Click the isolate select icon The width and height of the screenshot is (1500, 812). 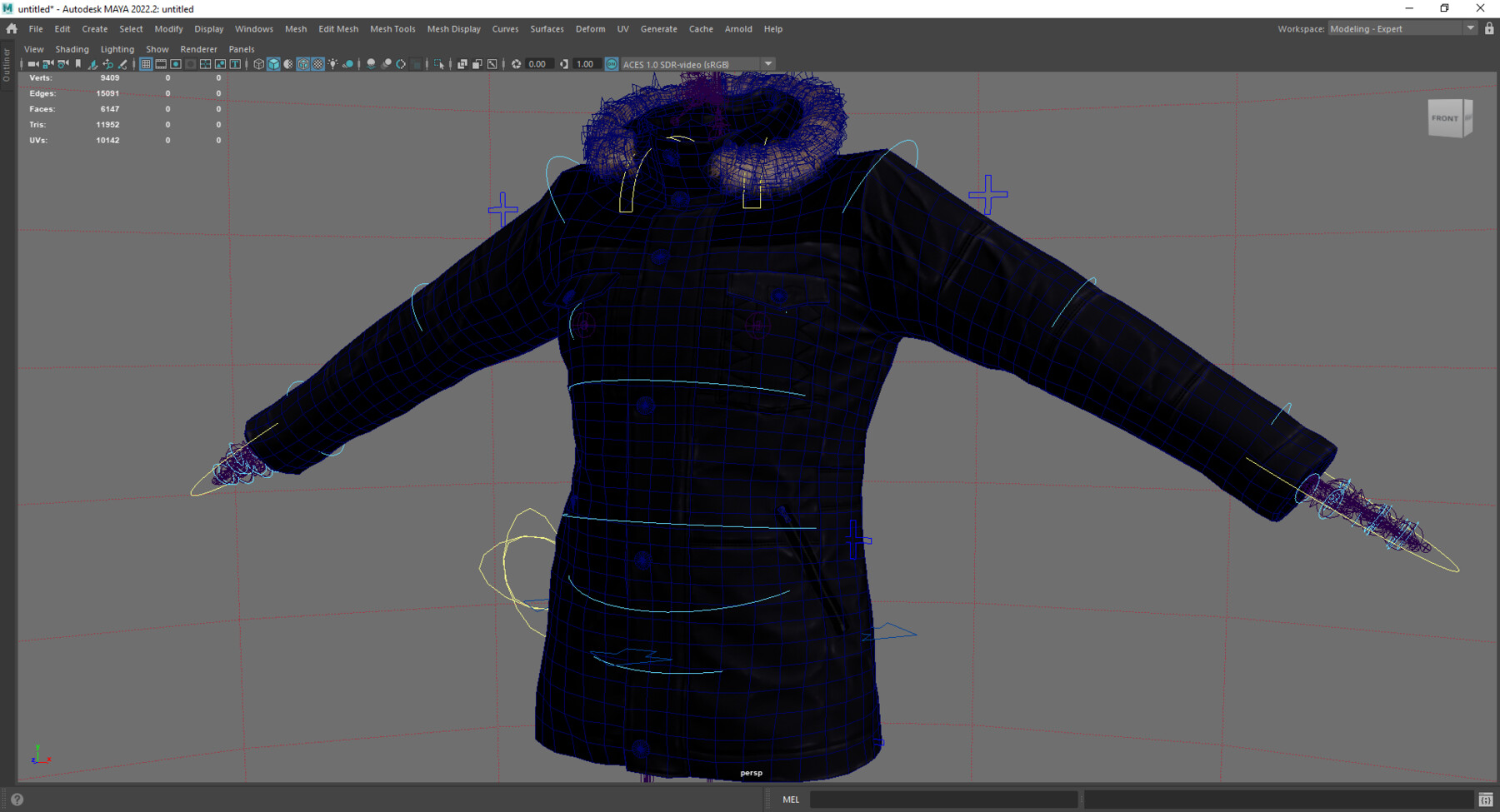439,63
